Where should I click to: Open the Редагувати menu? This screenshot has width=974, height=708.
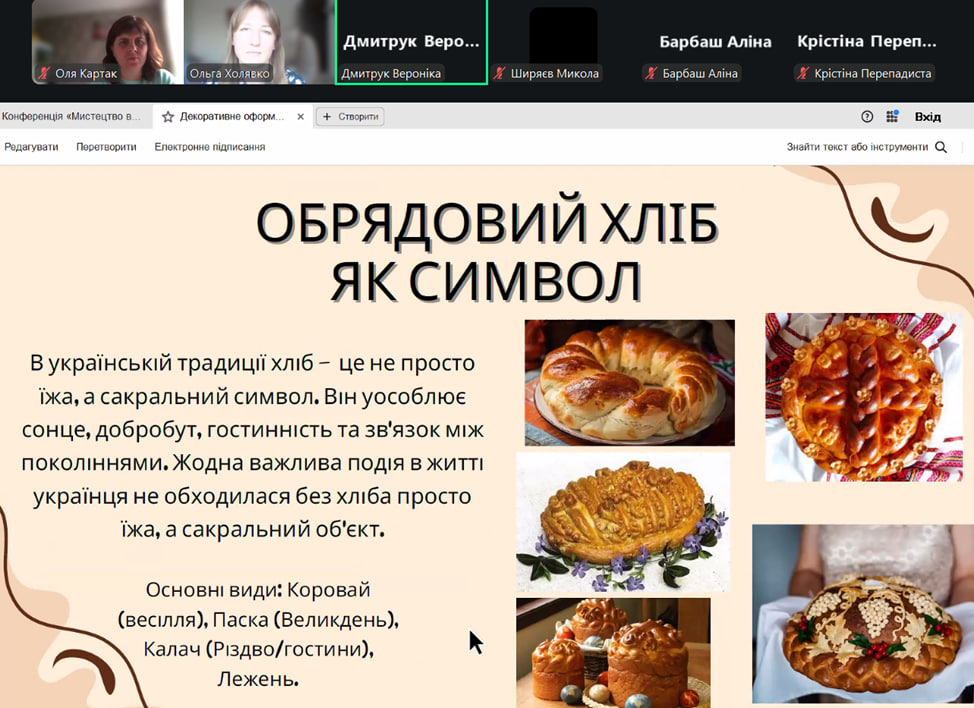[31, 147]
